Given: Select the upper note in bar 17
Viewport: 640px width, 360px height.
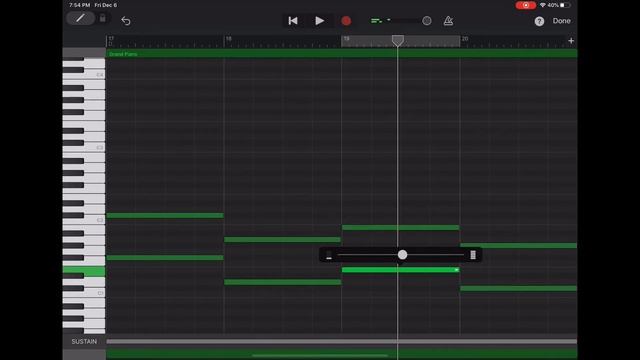Looking at the screenshot, I should [165, 215].
